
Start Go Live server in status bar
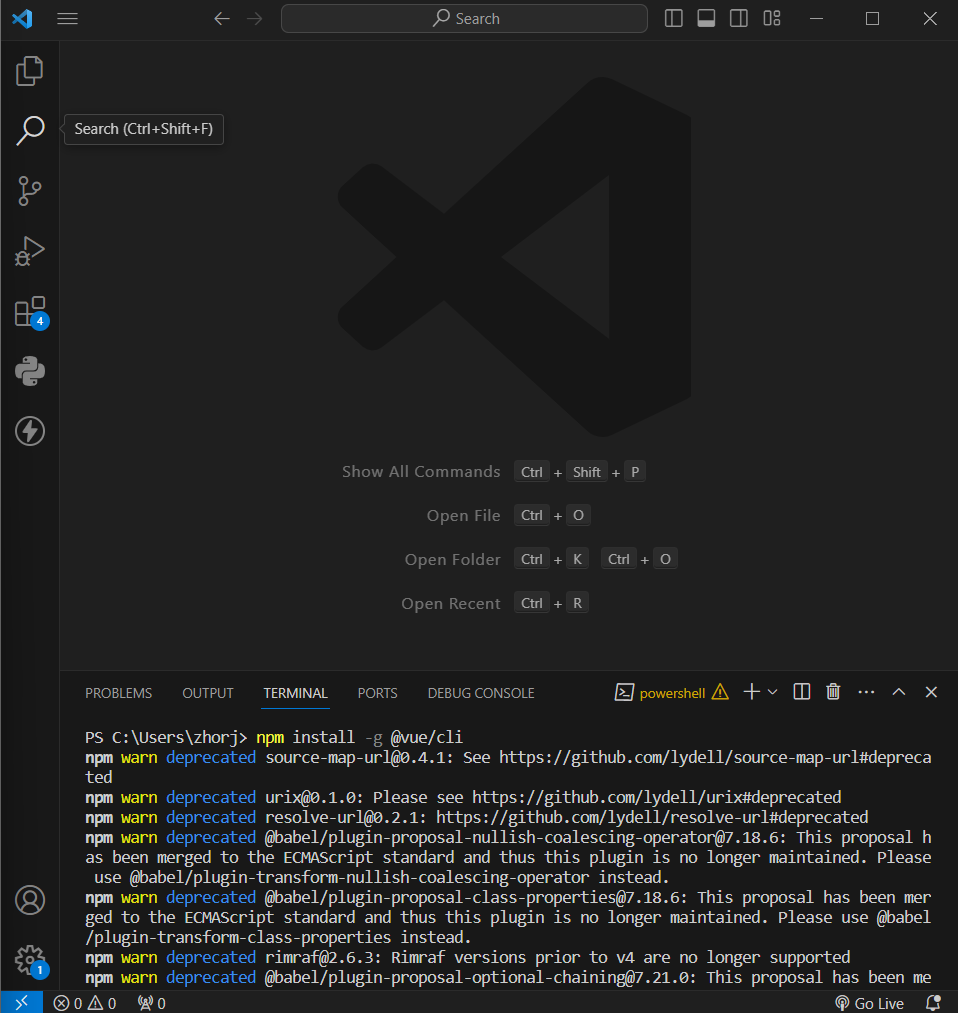click(869, 1003)
